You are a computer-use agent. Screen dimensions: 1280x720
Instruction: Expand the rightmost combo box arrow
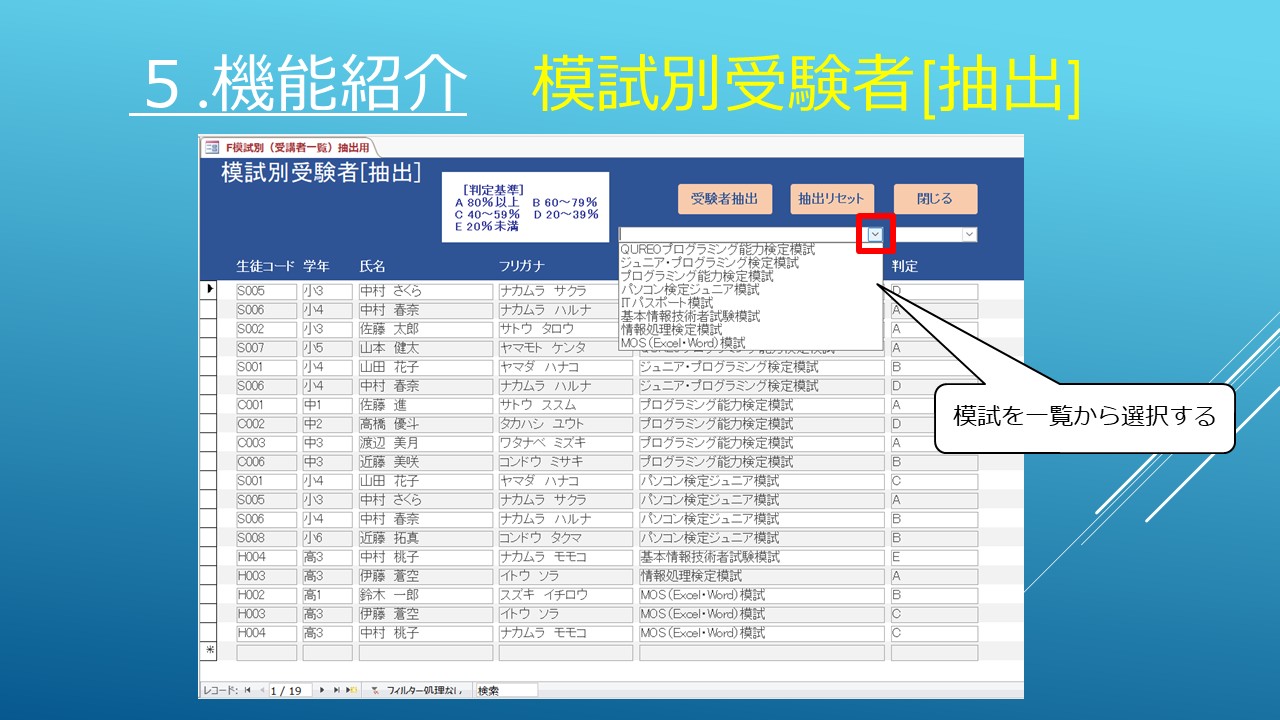[x=968, y=234]
